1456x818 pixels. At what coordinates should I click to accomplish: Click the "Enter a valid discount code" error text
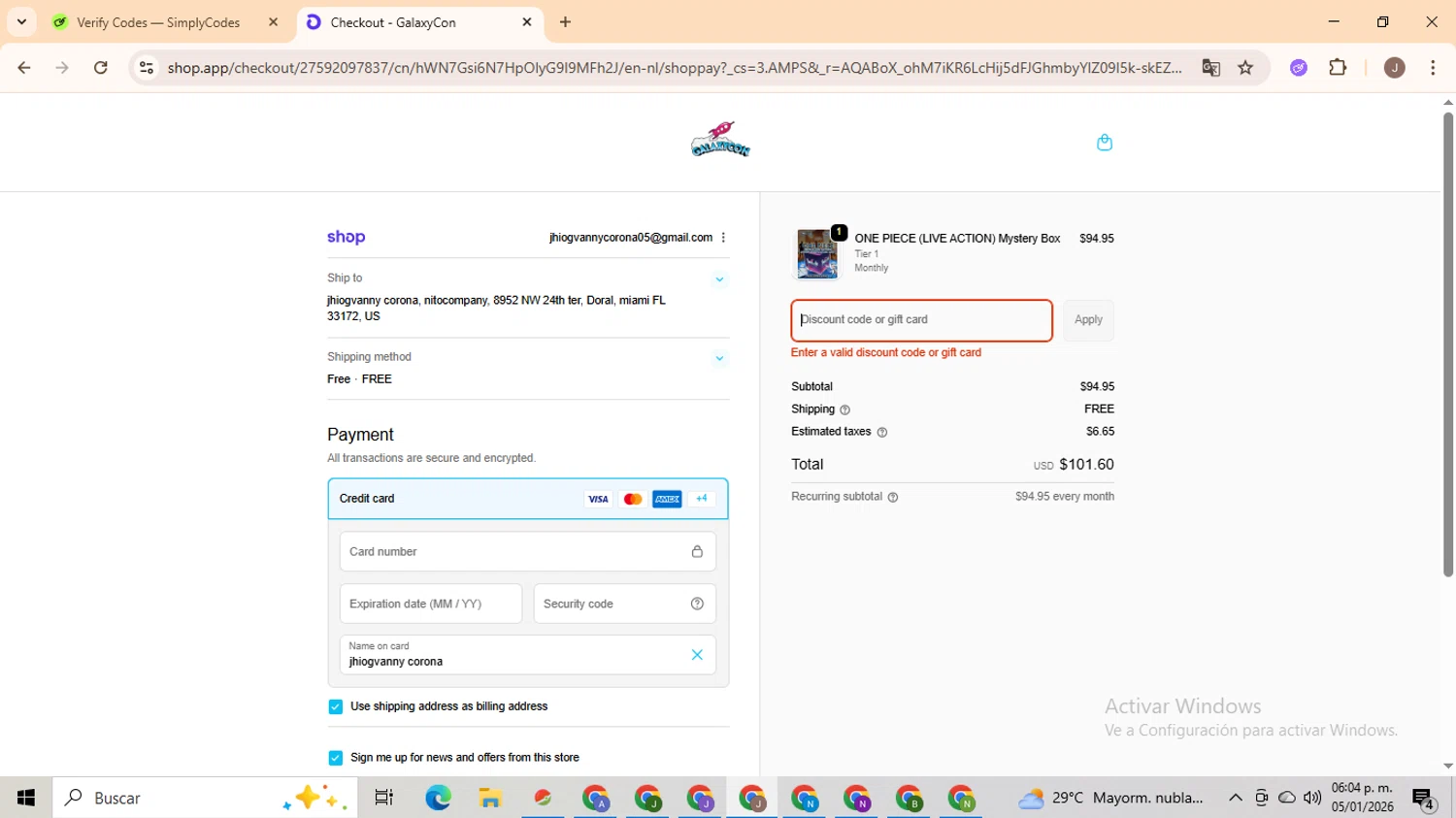[x=886, y=353]
